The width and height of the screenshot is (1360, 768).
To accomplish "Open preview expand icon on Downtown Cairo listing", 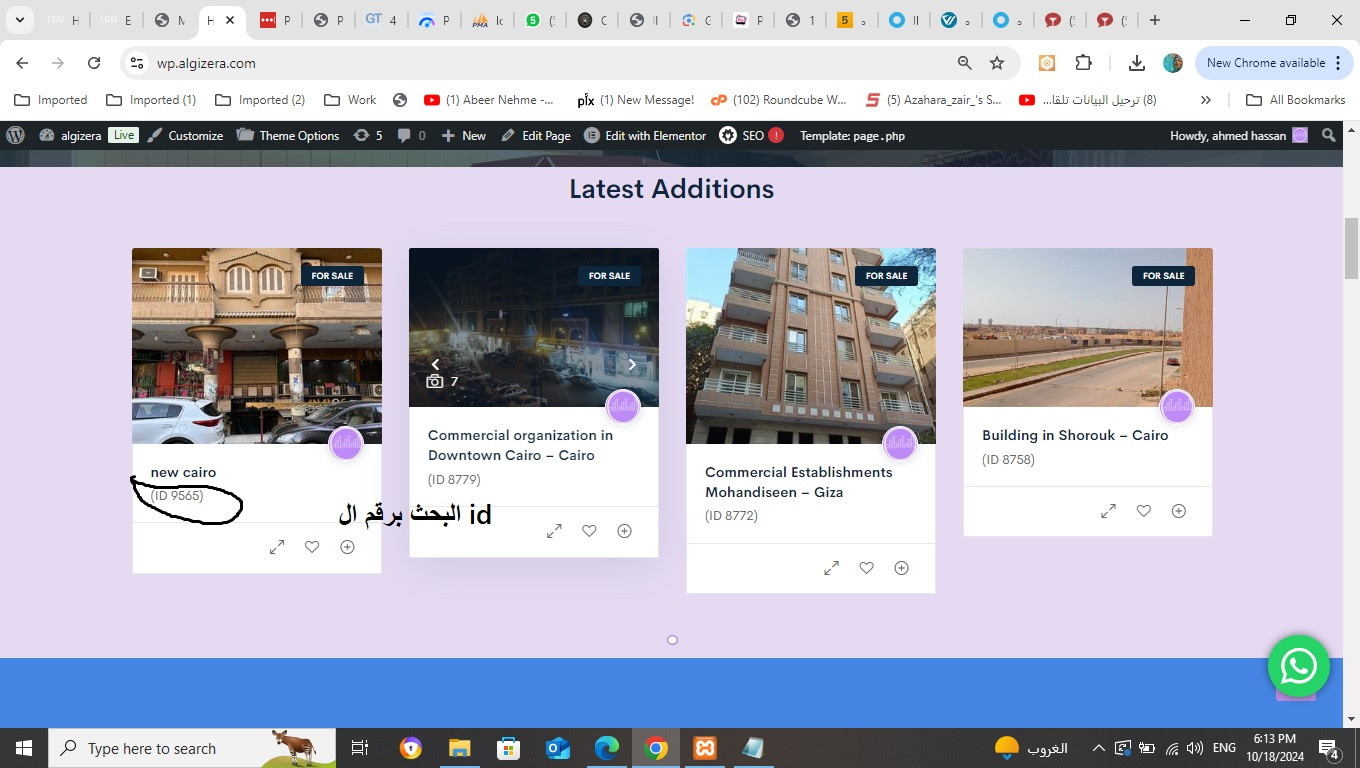I will click(x=554, y=531).
